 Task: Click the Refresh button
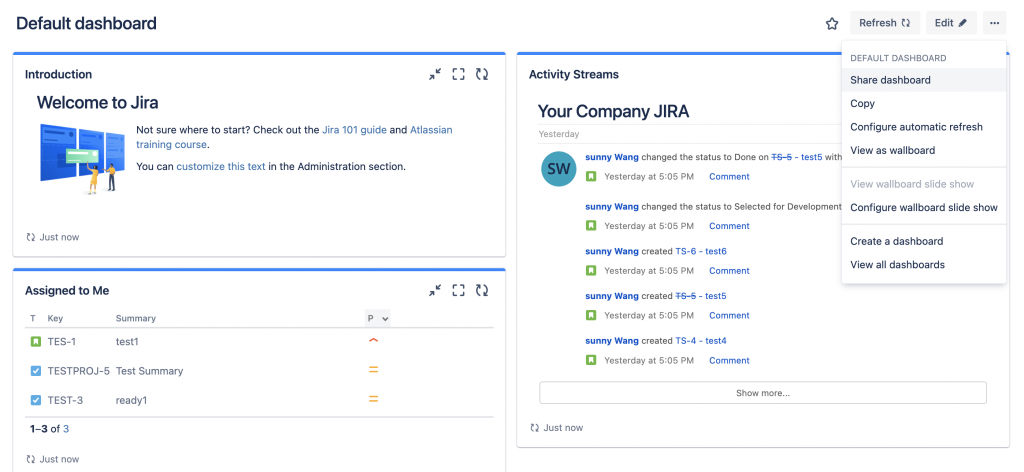pos(885,23)
